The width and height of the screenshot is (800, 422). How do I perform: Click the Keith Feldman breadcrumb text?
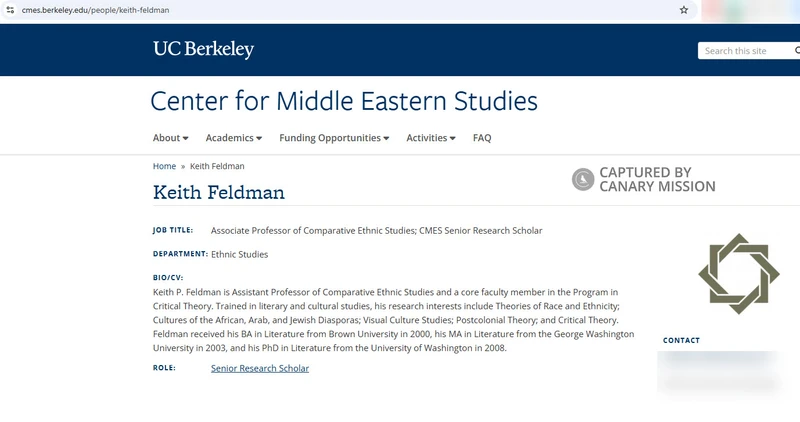pyautogui.click(x=217, y=166)
